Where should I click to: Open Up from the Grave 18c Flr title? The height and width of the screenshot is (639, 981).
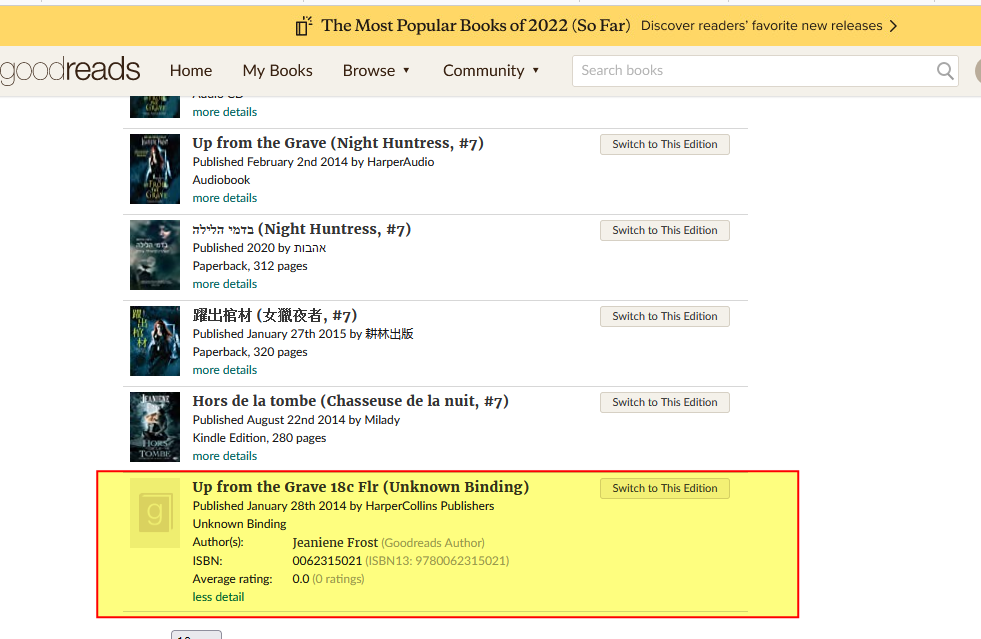pyautogui.click(x=360, y=487)
